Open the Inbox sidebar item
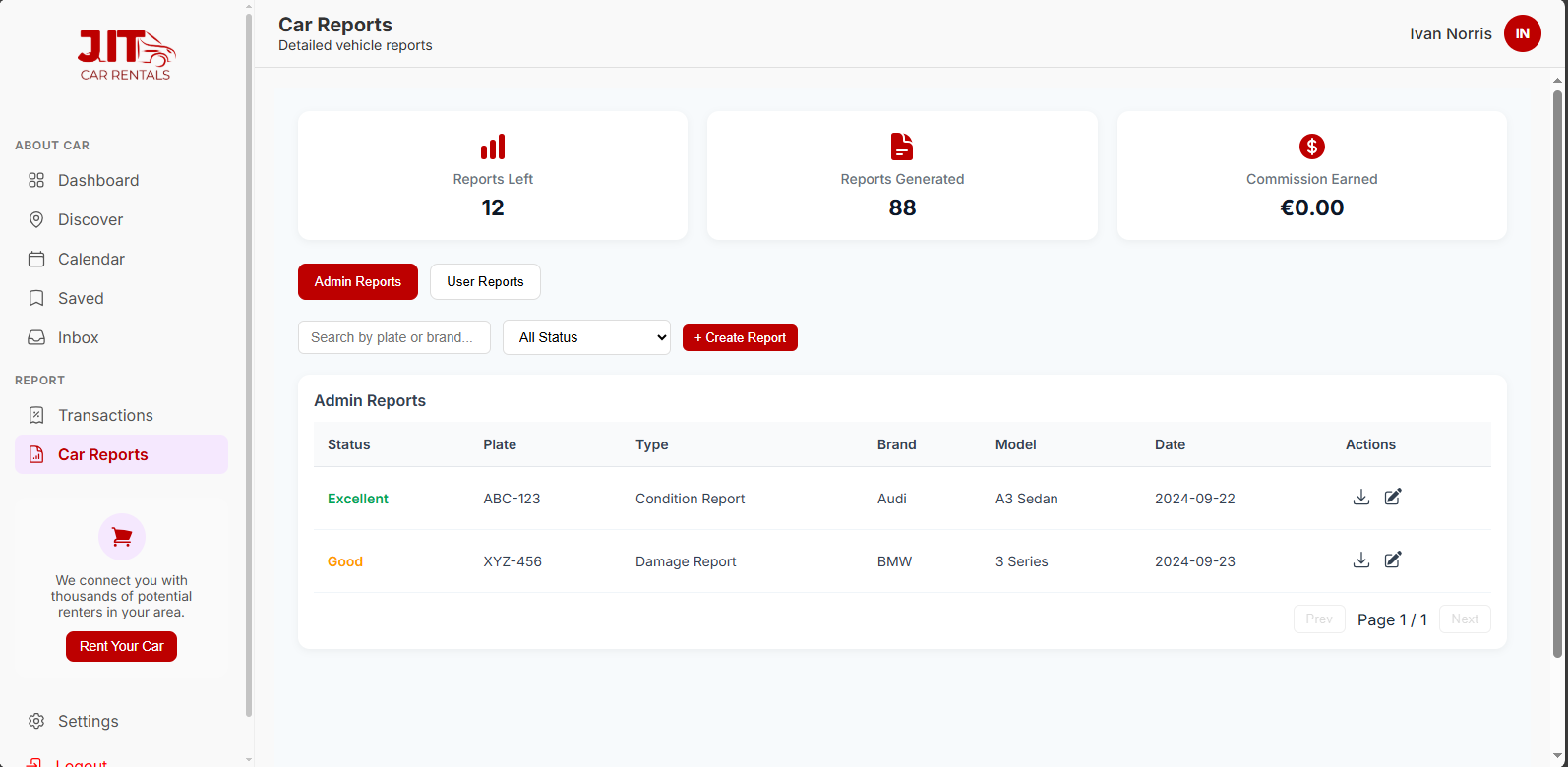The height and width of the screenshot is (767, 1568). pyautogui.click(x=121, y=337)
